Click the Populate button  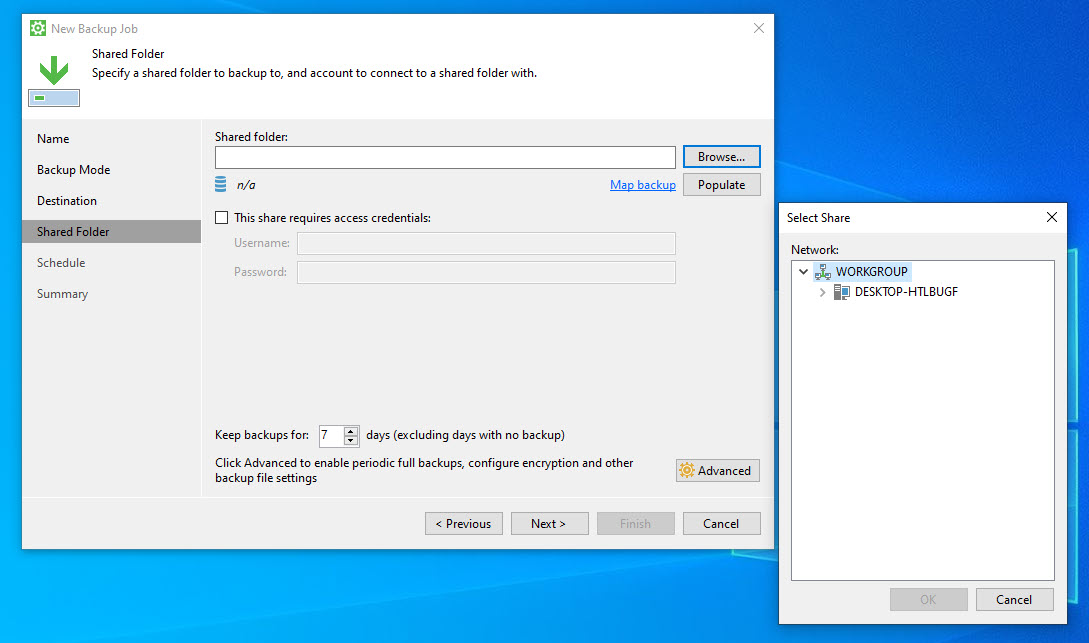coord(721,185)
